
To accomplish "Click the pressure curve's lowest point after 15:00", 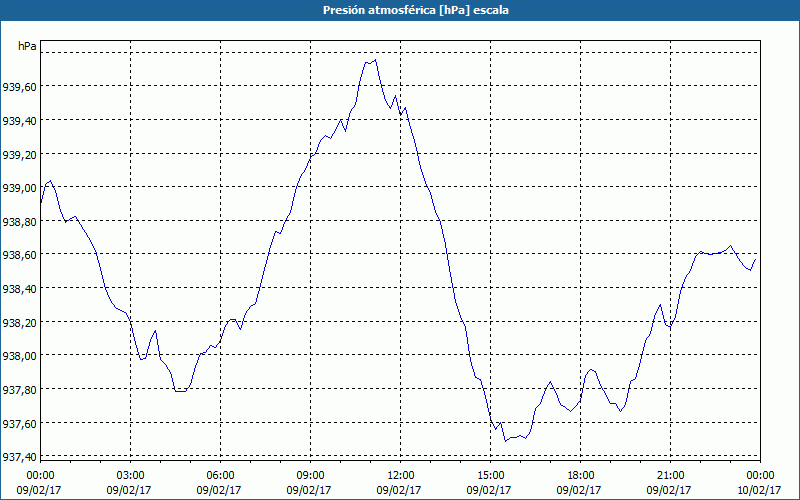I will click(505, 440).
